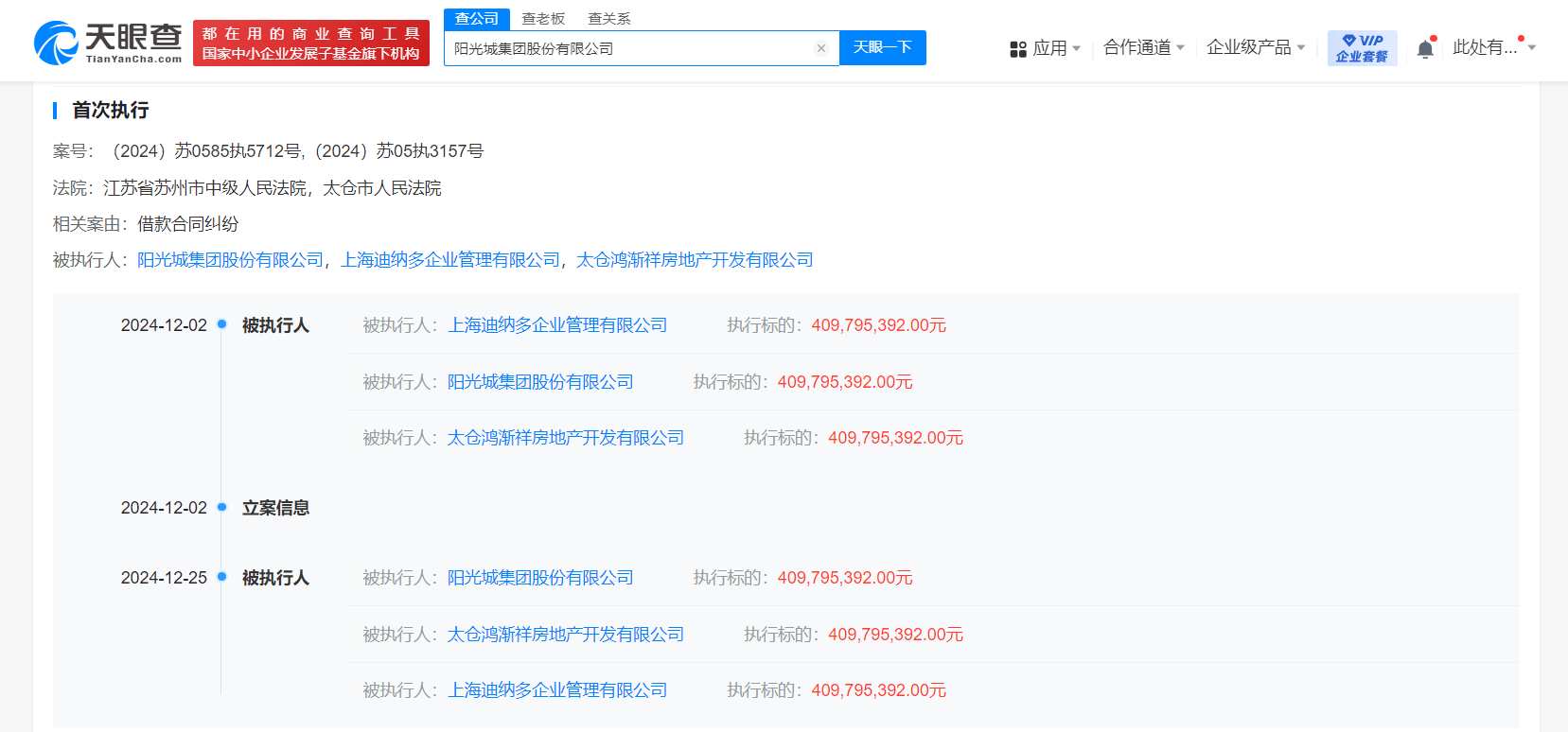The width and height of the screenshot is (1568, 732).
Task: Open 上海迪纳多企业管理有限公司 link in header 被执行人 line
Action: click(450, 260)
